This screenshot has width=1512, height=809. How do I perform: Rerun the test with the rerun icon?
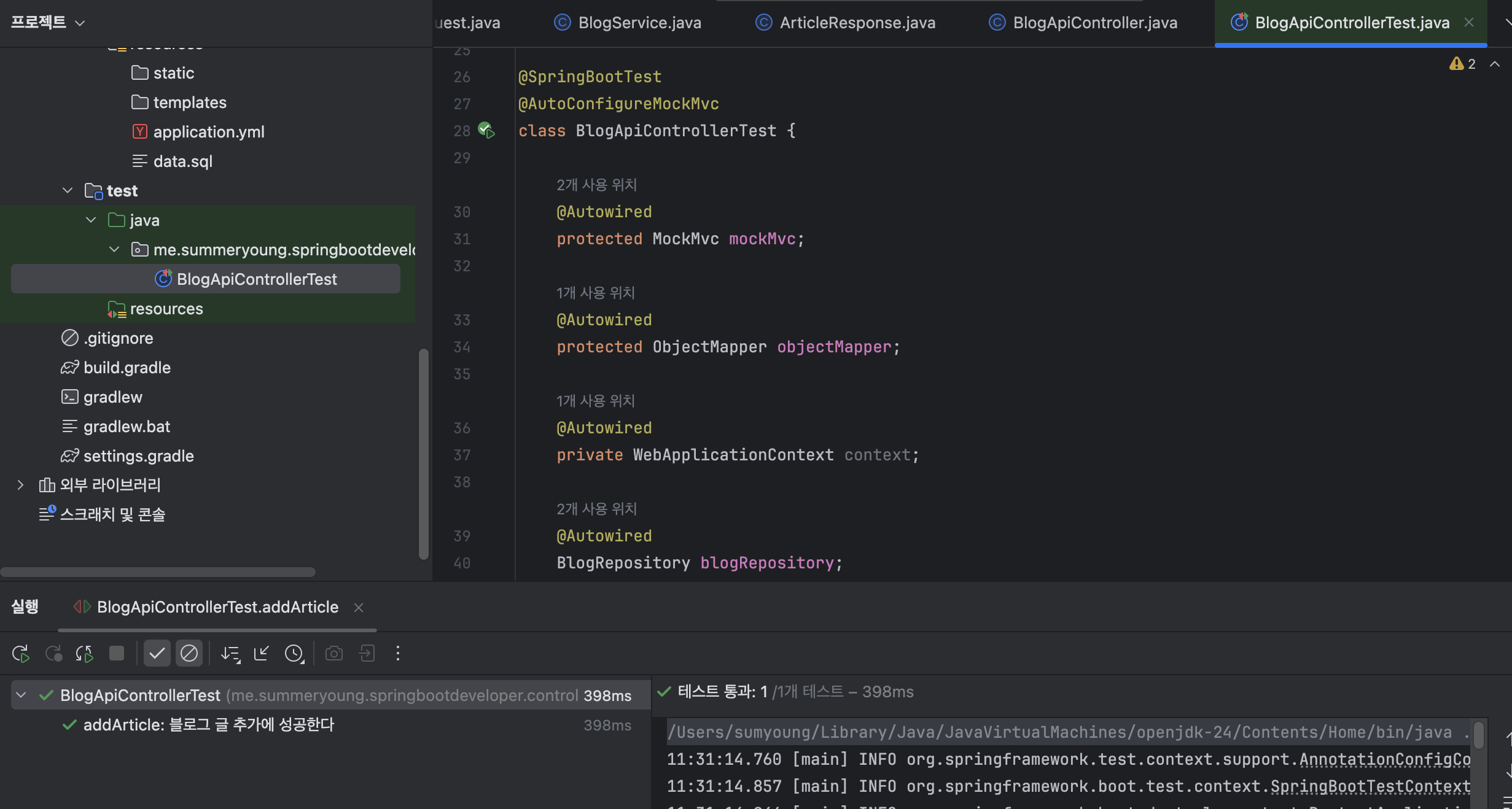20,654
